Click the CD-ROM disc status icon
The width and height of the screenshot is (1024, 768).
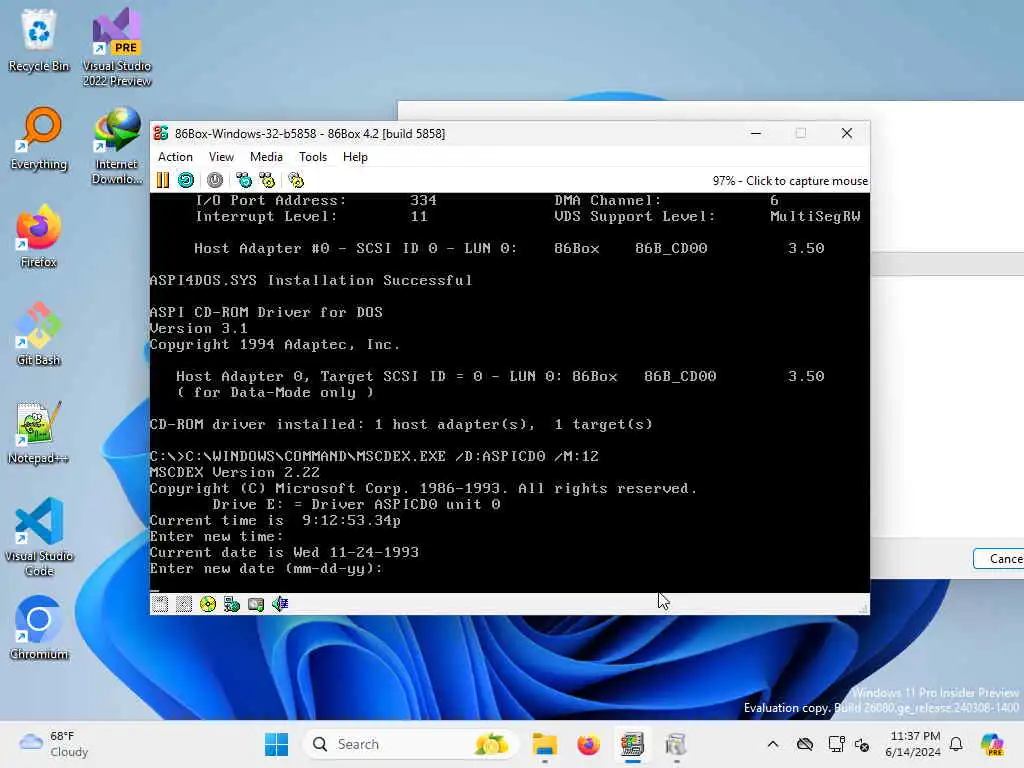click(x=208, y=604)
